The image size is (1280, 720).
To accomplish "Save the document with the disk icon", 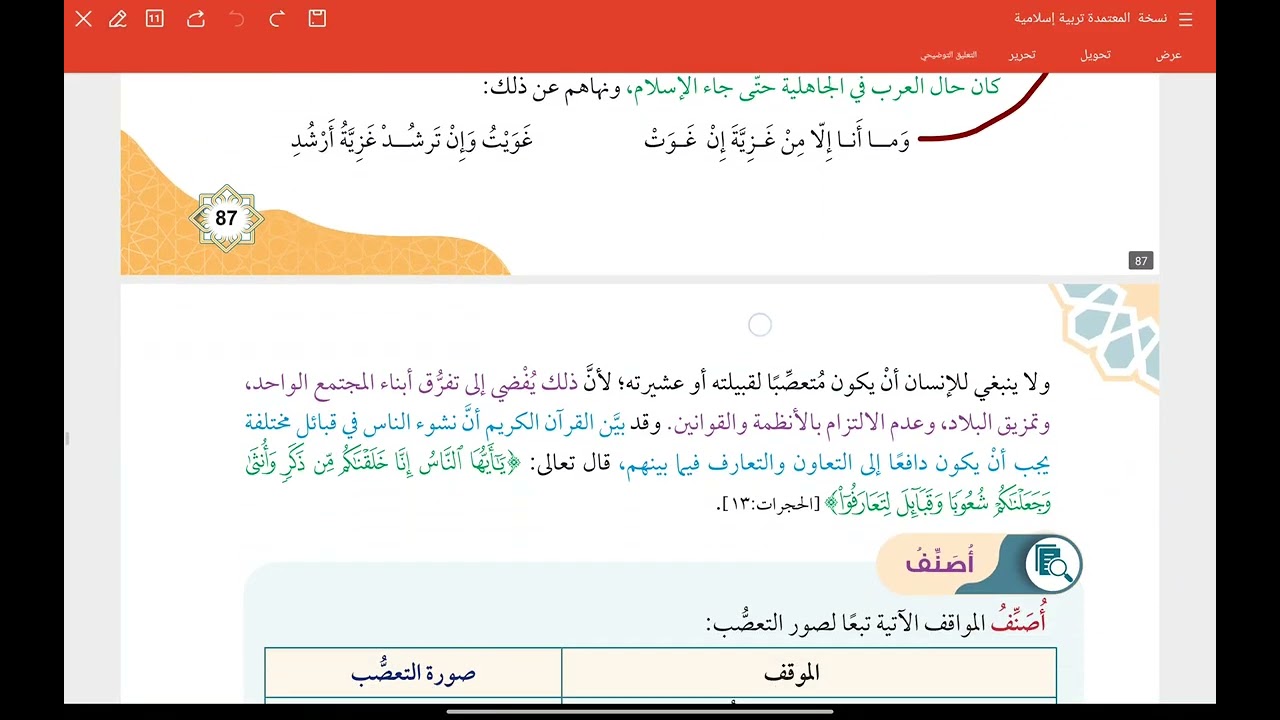I will pyautogui.click(x=317, y=18).
